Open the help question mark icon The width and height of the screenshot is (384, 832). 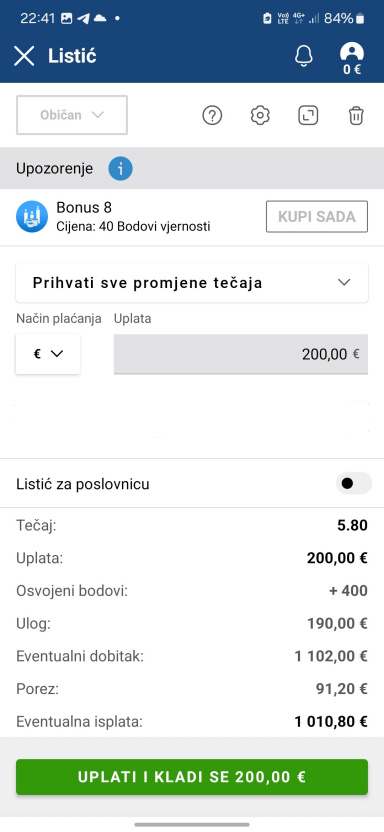[212, 115]
